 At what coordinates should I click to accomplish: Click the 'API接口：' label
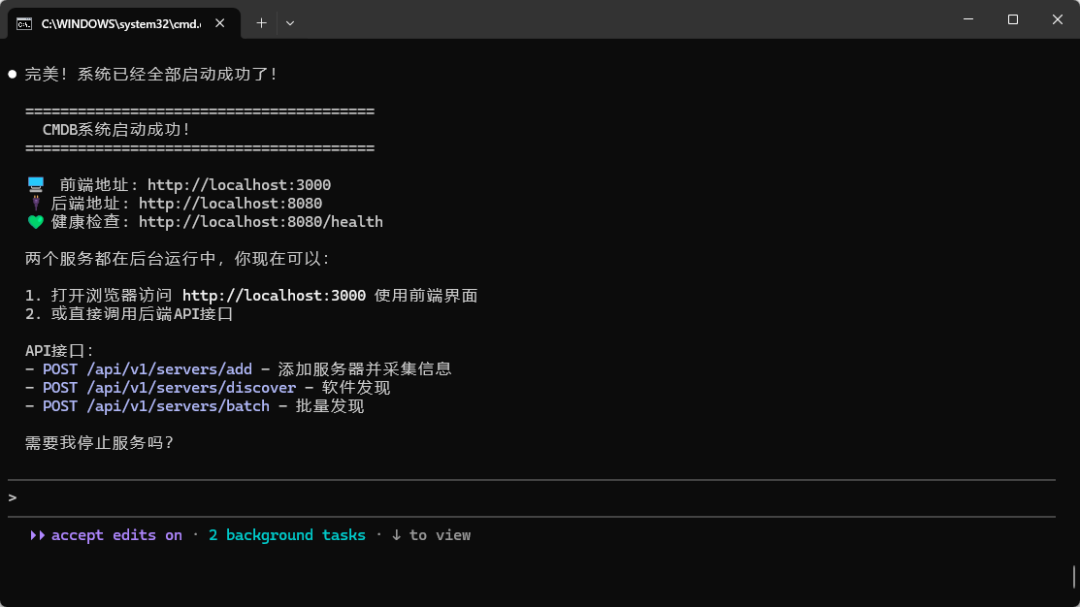coord(60,351)
